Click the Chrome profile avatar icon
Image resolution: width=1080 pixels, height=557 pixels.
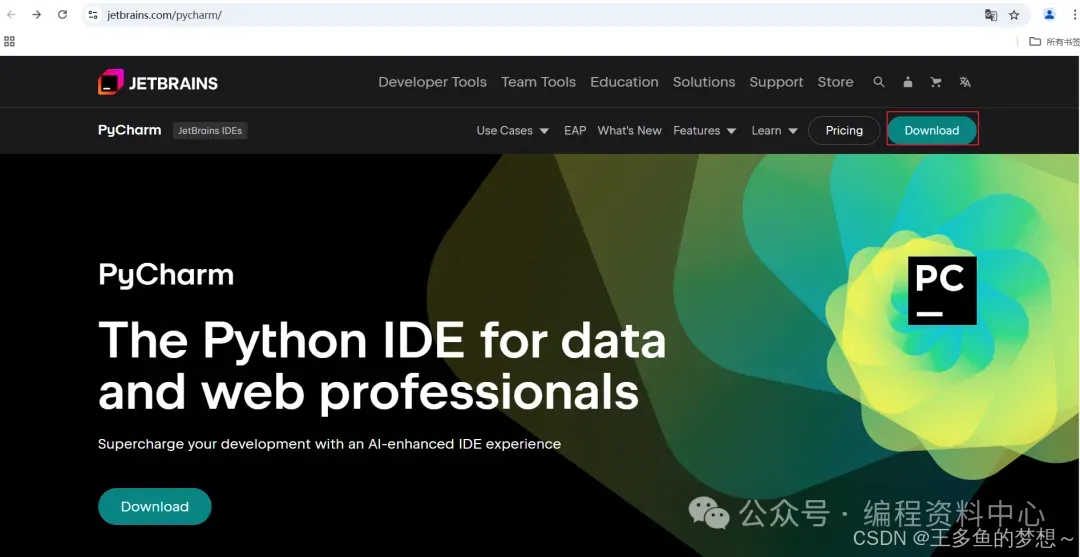pos(1049,14)
